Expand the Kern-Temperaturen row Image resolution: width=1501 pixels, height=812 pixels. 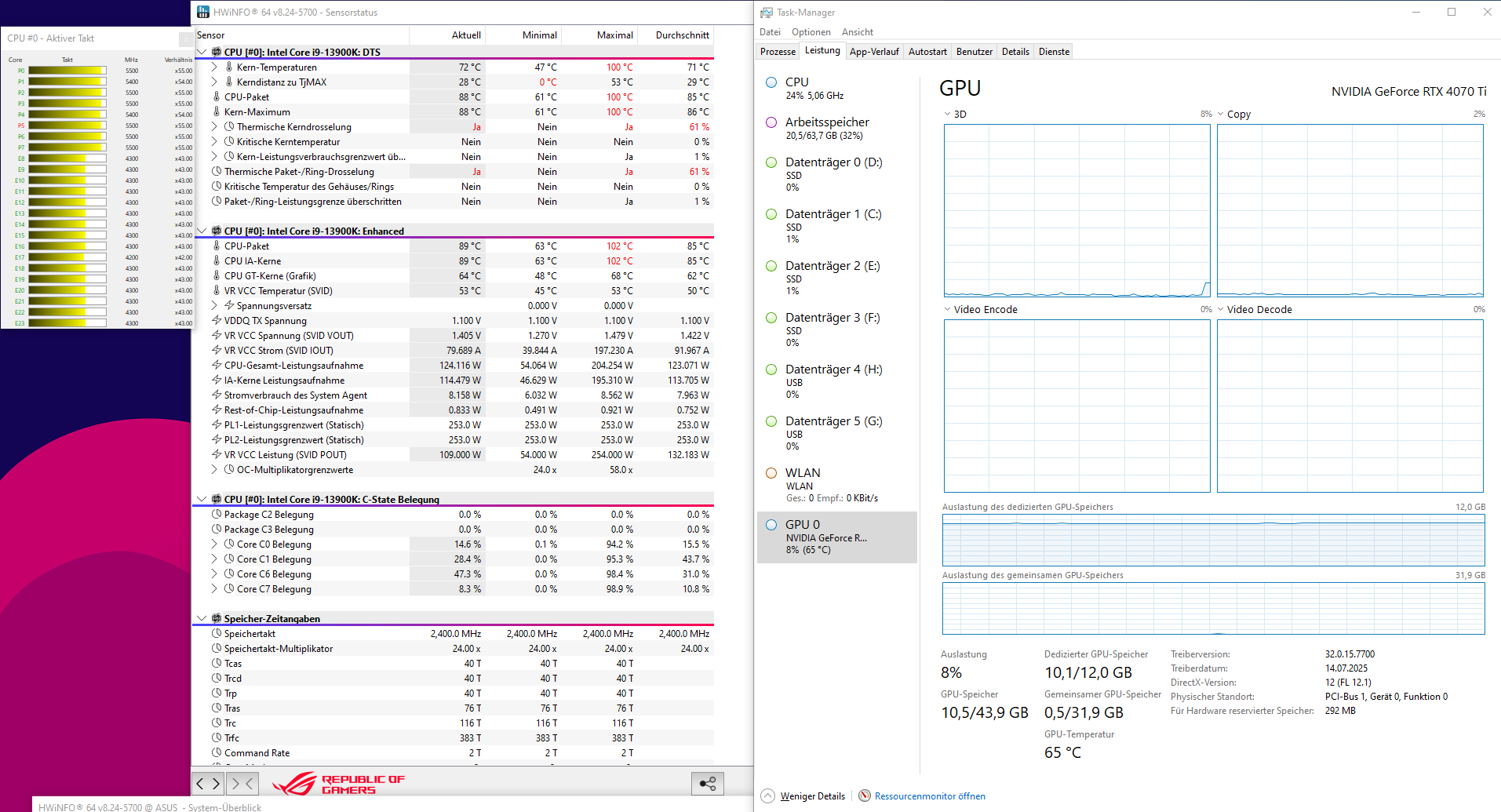click(214, 67)
